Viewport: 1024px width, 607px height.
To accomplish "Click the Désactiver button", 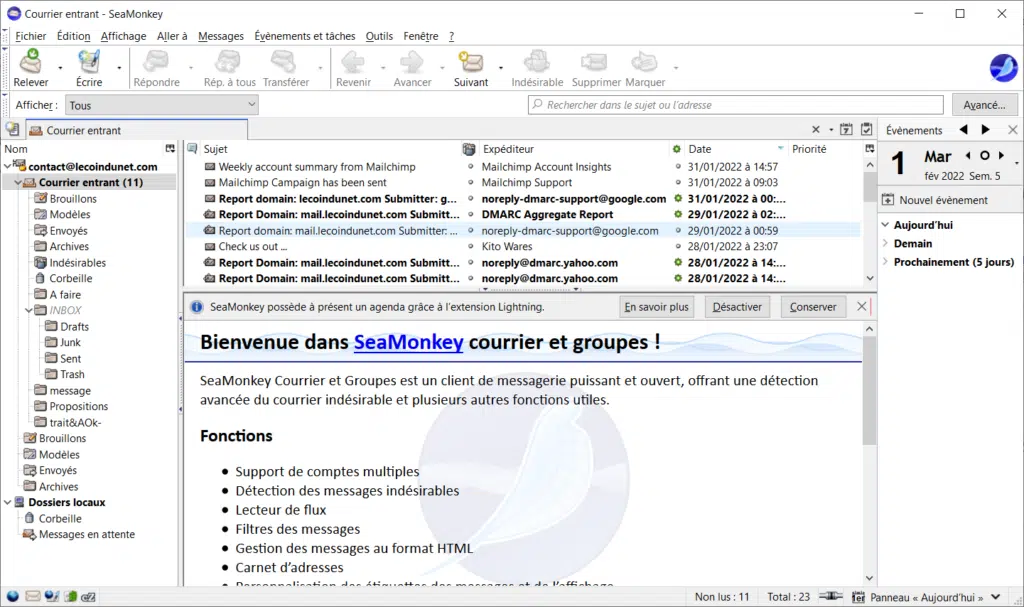I will (x=737, y=306).
